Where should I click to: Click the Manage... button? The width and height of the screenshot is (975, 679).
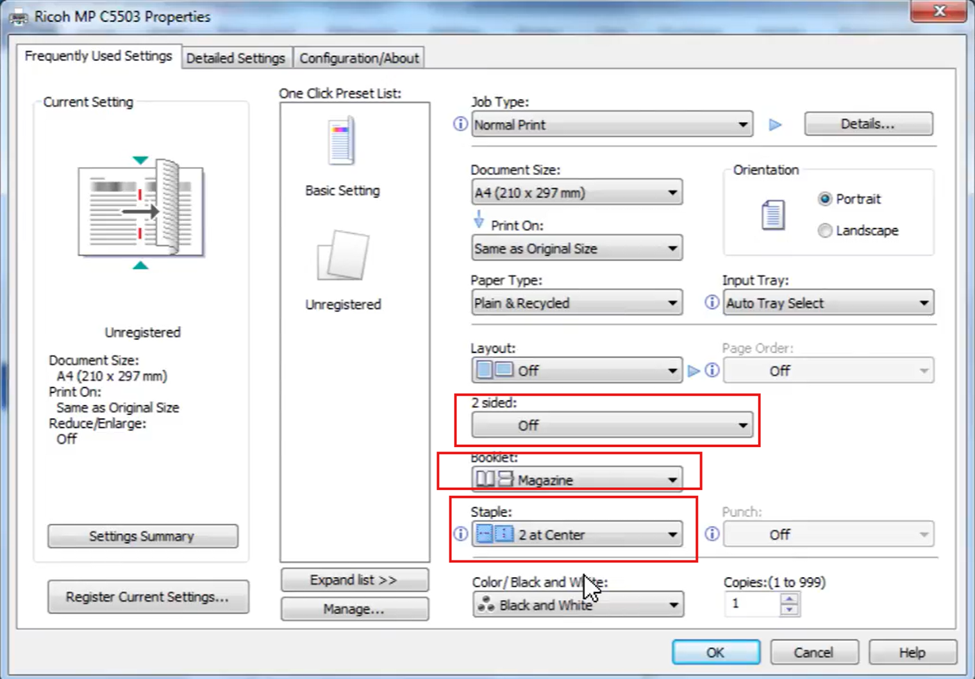[354, 609]
